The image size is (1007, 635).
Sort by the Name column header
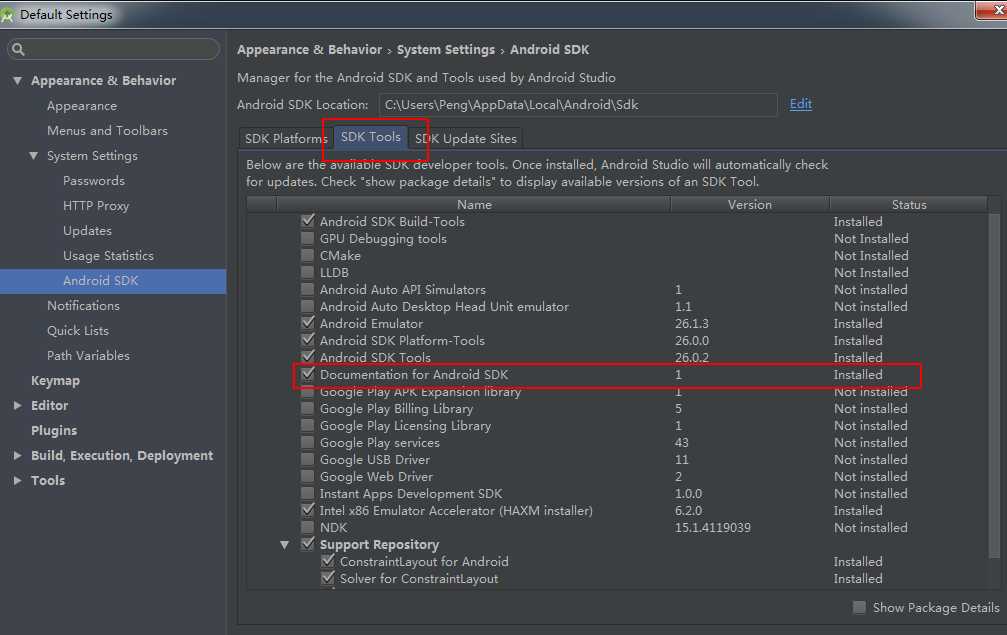click(x=474, y=204)
